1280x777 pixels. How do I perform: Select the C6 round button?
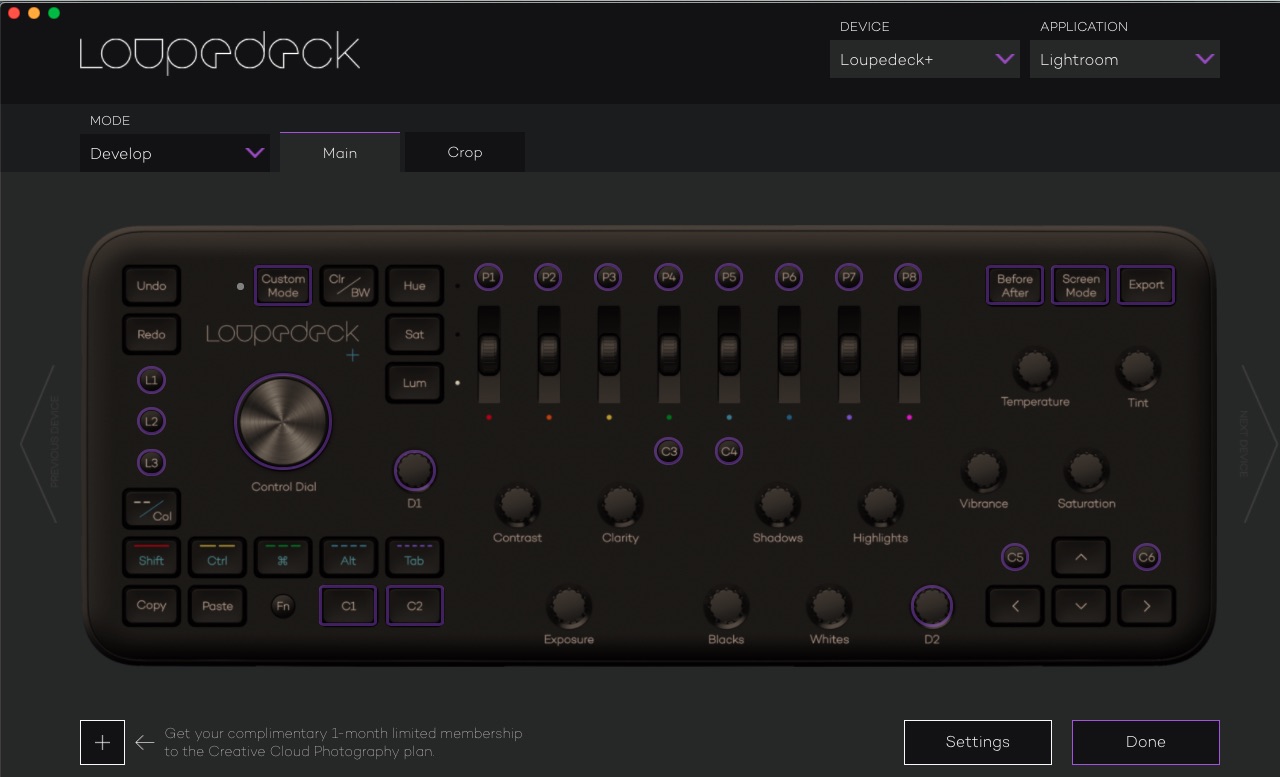(1146, 558)
